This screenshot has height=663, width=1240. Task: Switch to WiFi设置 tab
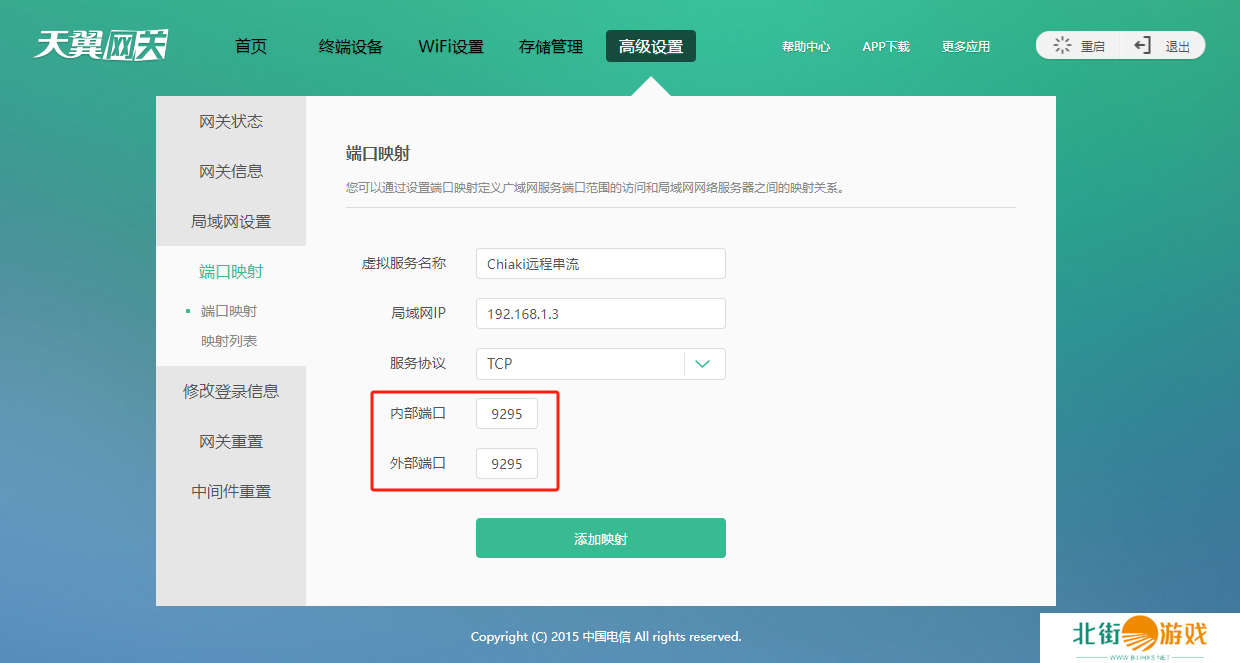coord(450,46)
